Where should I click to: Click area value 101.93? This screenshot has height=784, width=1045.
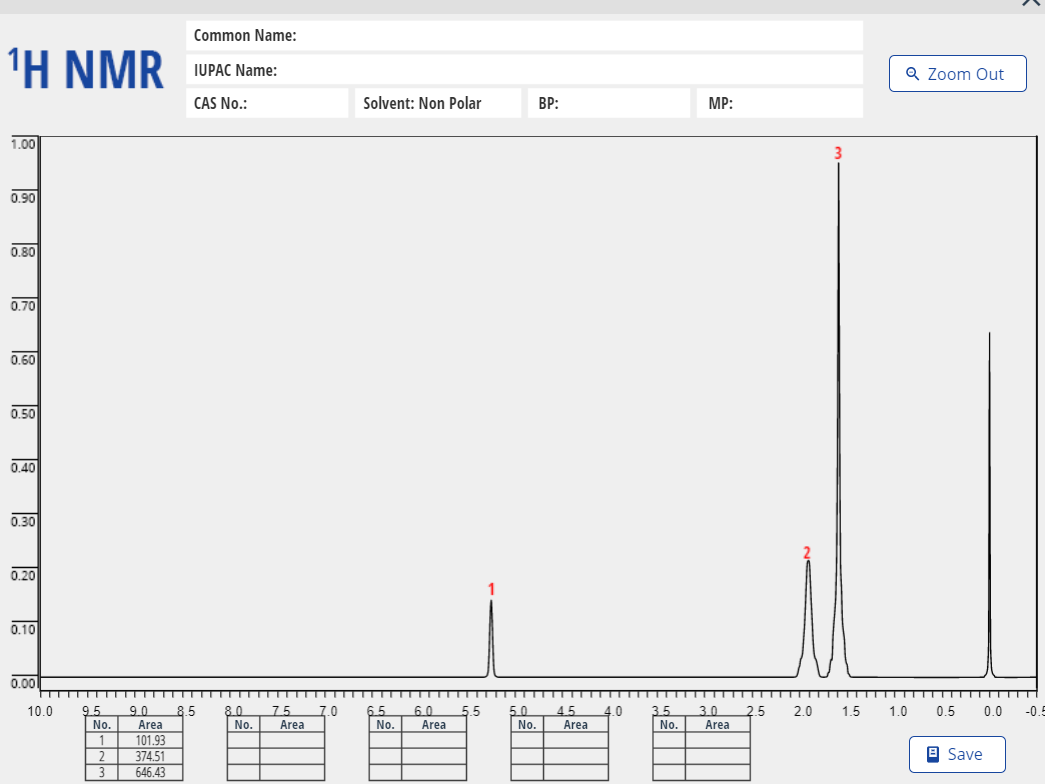[x=151, y=741]
